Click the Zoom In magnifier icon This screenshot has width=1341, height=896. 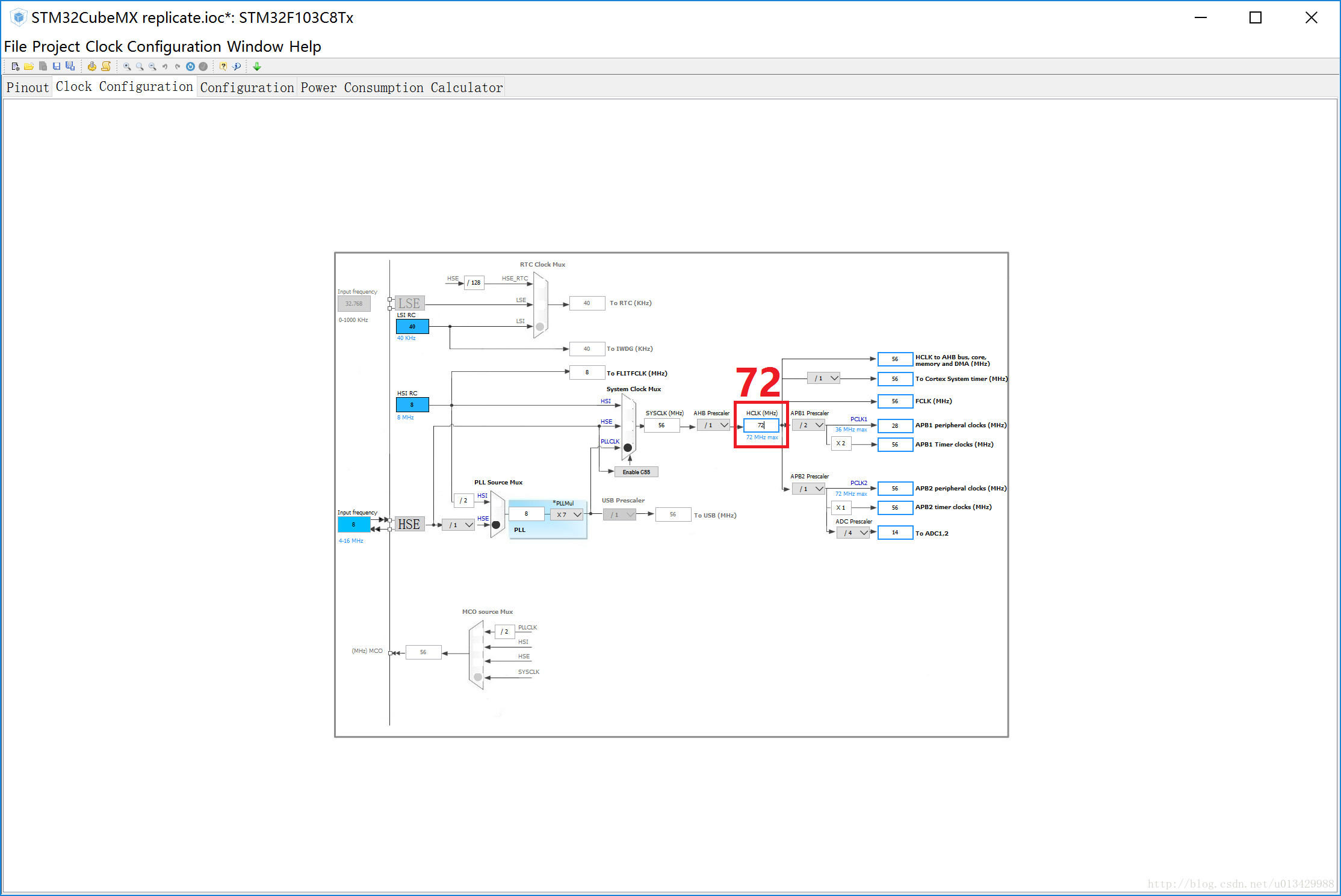126,66
